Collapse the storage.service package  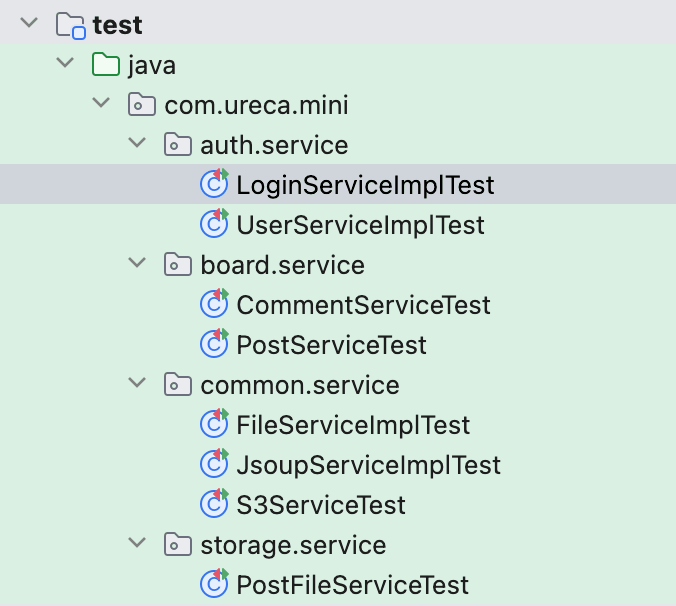pos(137,544)
